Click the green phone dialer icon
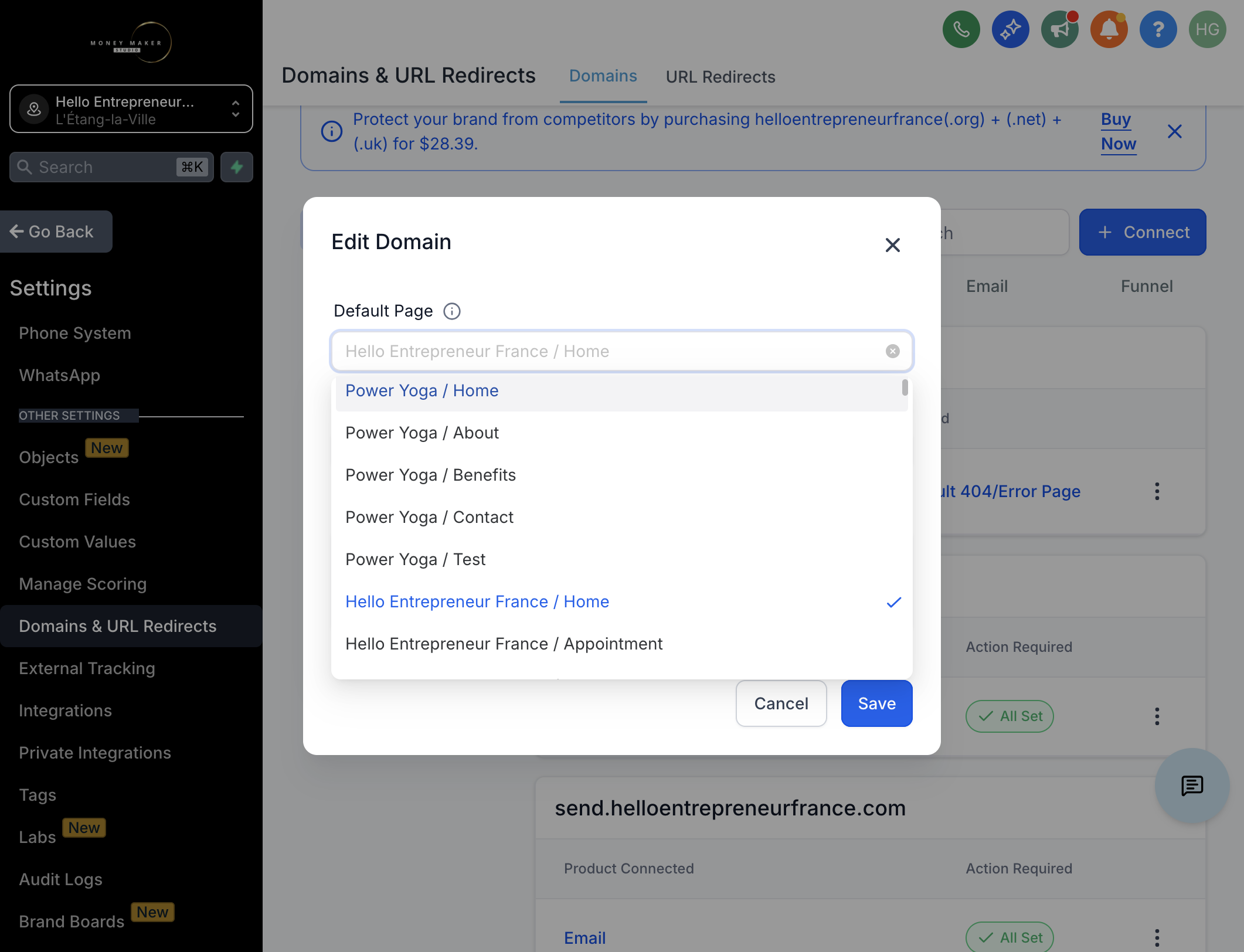The image size is (1244, 952). [961, 29]
